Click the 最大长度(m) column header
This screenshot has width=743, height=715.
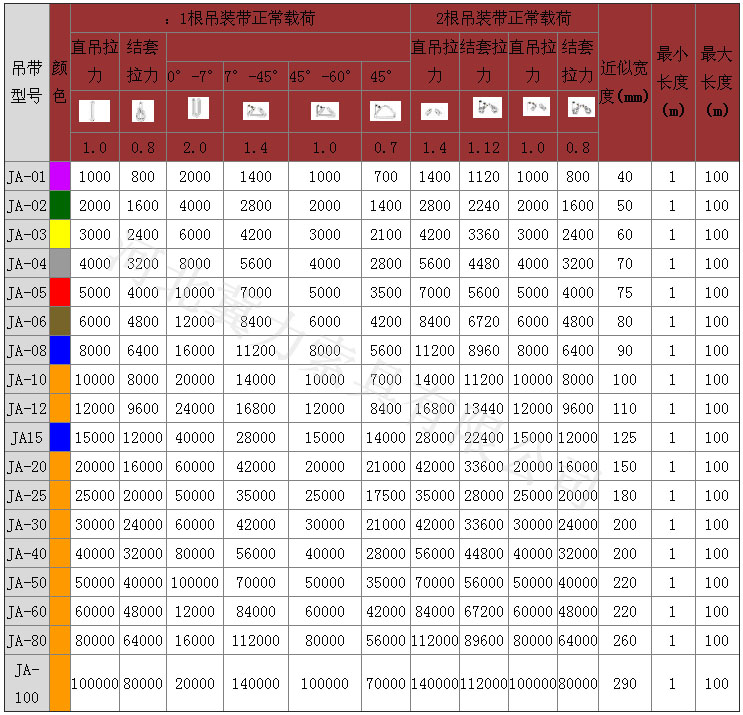[717, 82]
